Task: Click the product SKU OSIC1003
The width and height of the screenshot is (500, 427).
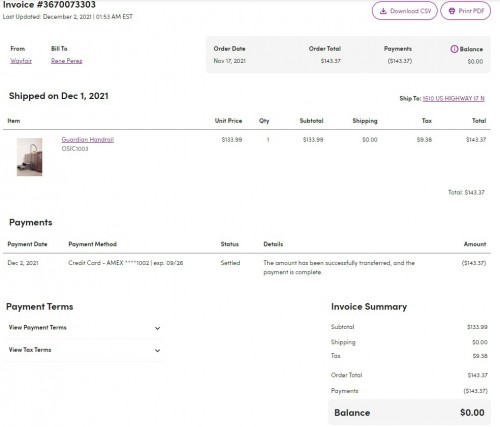Action: [75, 149]
